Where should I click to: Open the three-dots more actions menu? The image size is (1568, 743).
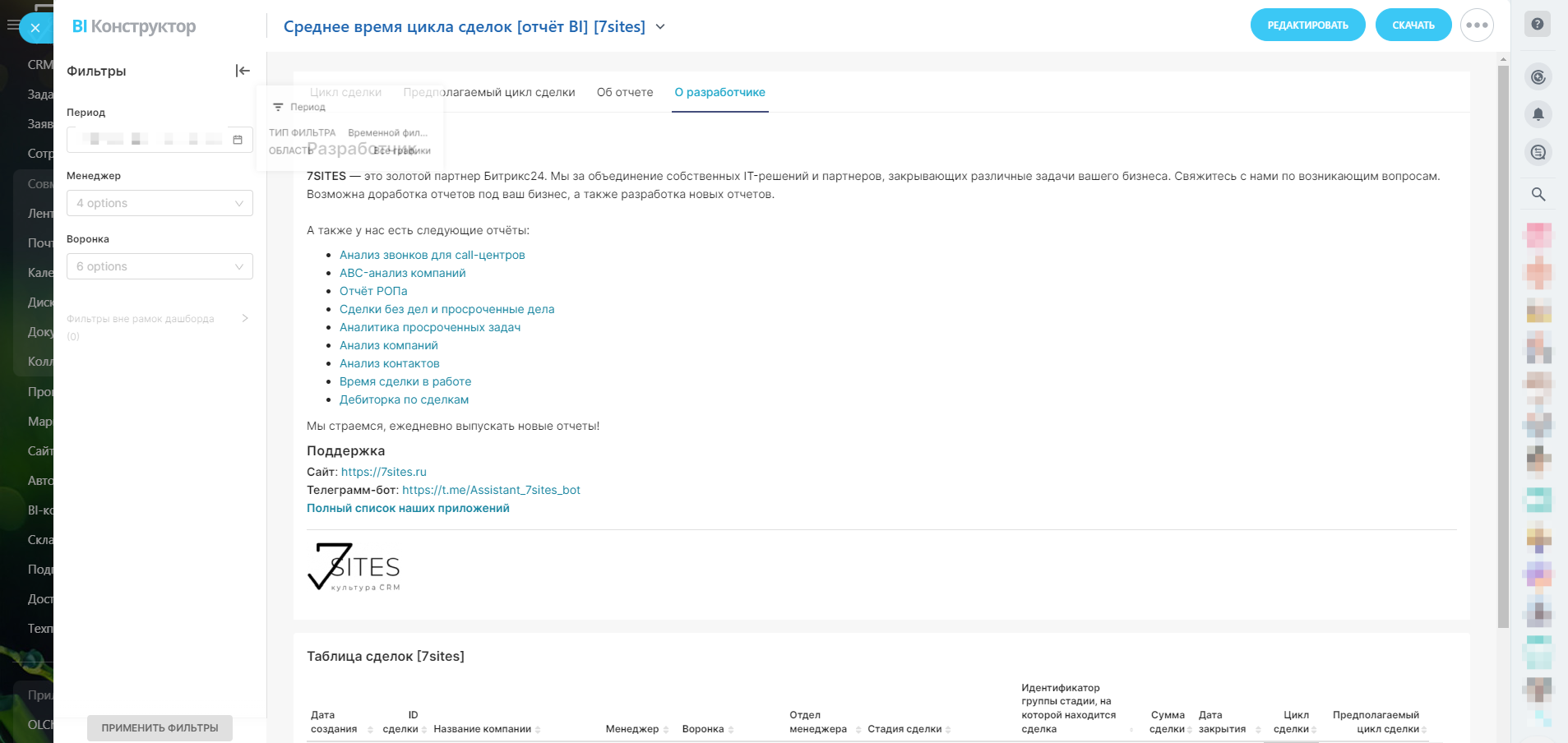(x=1477, y=25)
